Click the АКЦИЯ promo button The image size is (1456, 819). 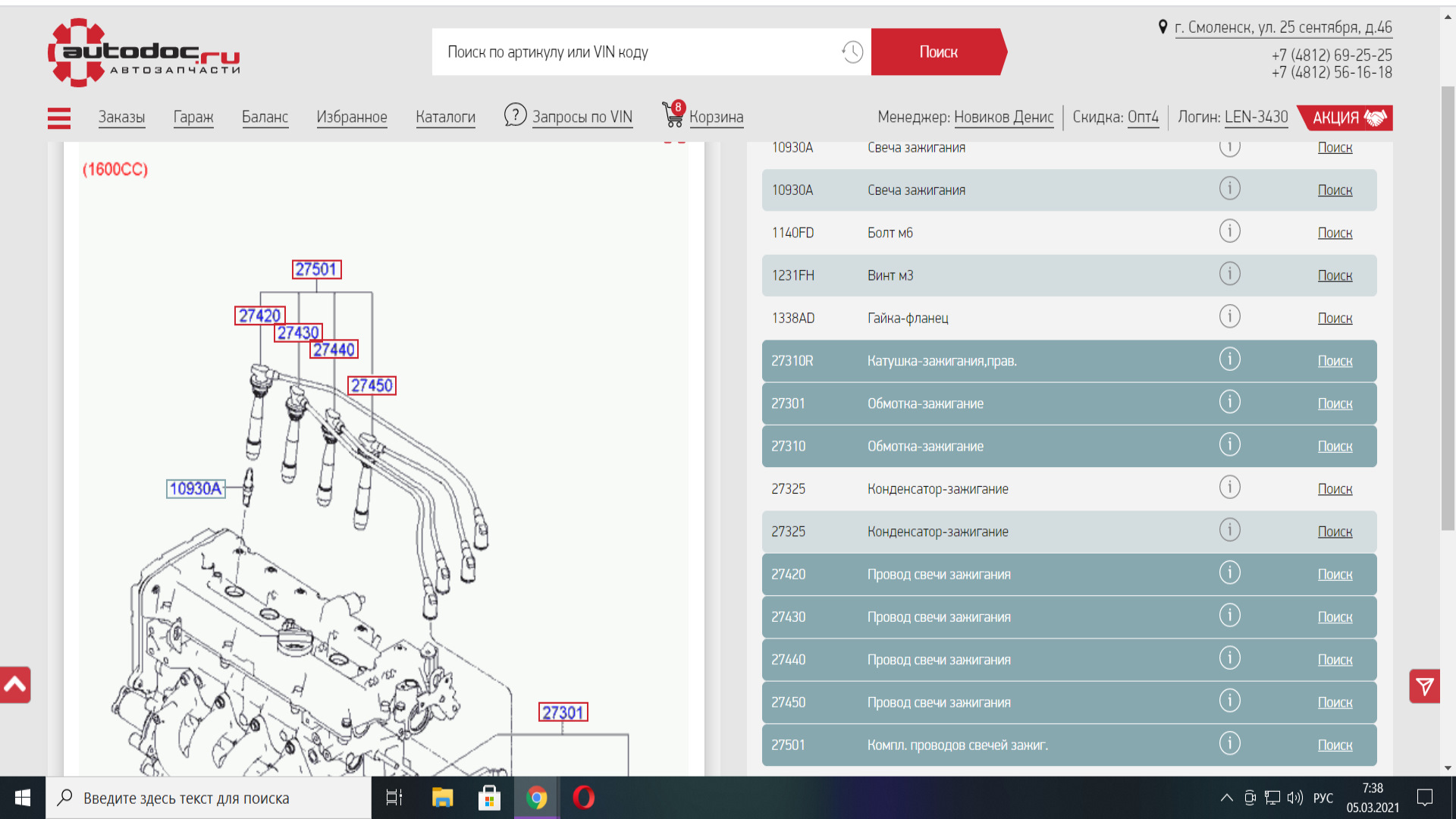[x=1346, y=118]
